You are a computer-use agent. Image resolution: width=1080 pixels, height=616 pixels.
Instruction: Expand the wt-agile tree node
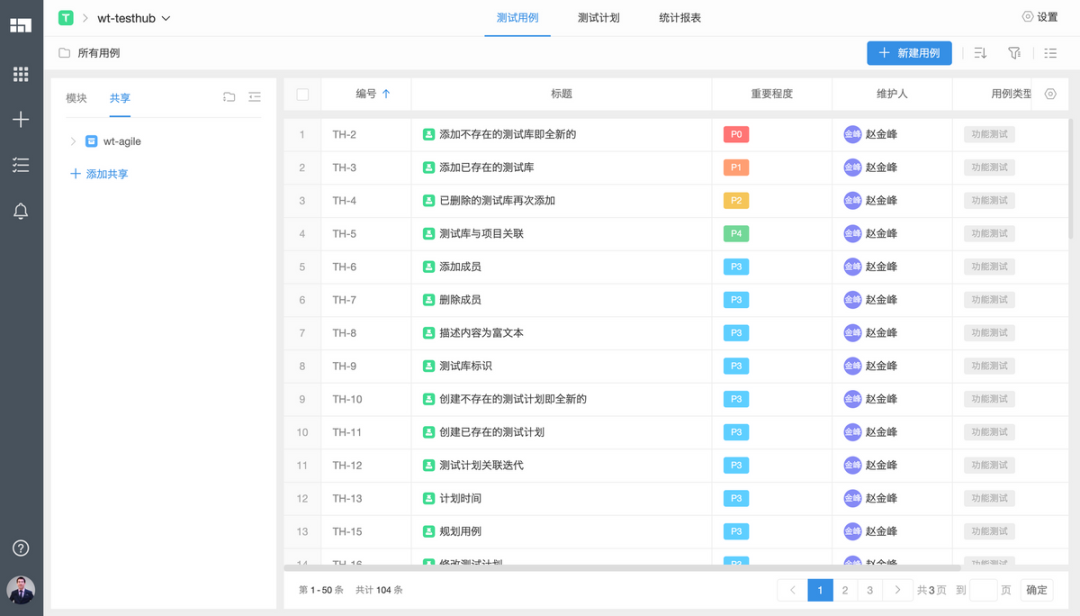[73, 141]
